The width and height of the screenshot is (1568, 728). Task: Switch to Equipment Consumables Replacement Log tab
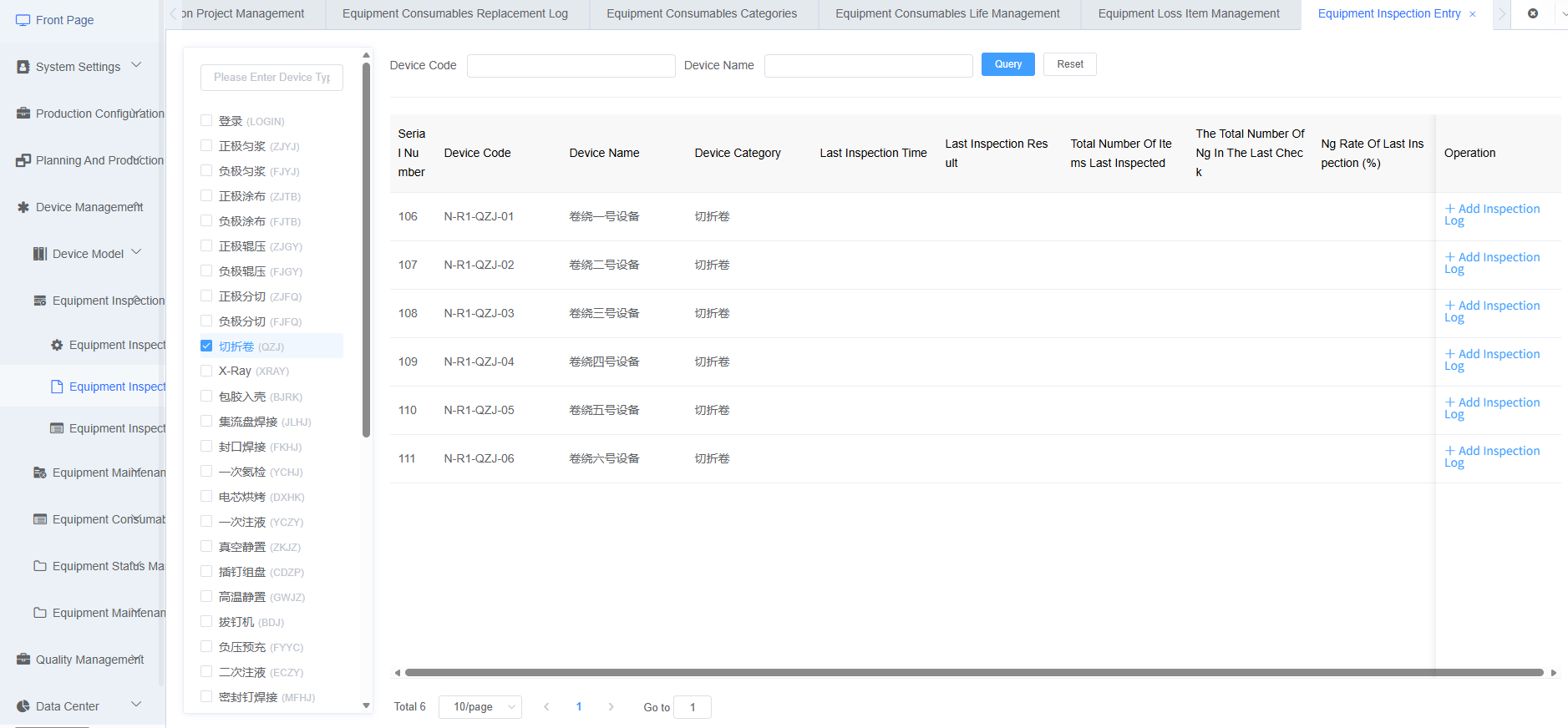(x=455, y=13)
